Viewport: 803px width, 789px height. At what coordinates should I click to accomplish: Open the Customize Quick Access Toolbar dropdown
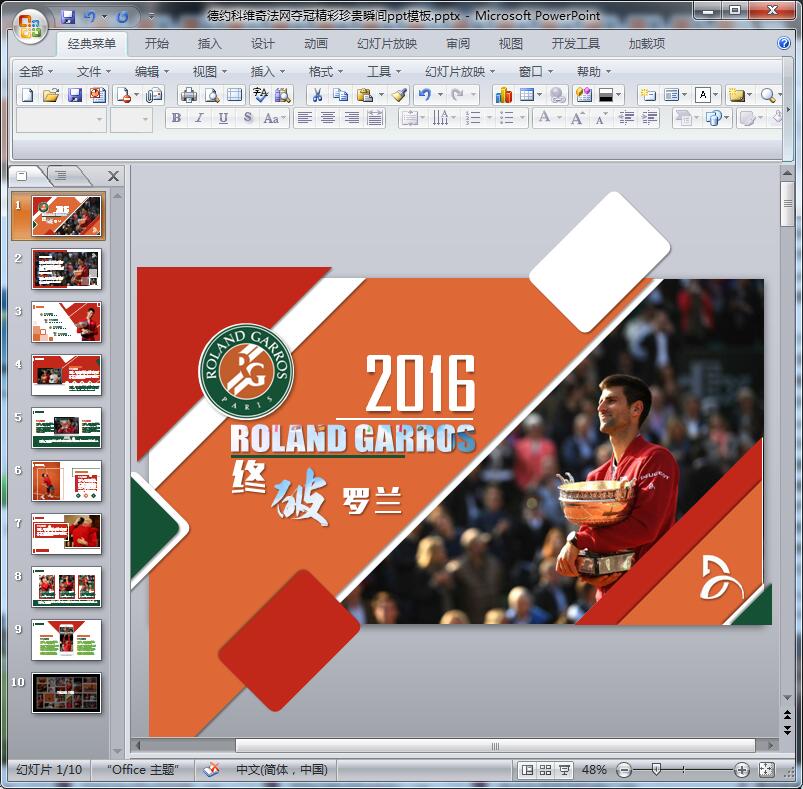coord(151,17)
